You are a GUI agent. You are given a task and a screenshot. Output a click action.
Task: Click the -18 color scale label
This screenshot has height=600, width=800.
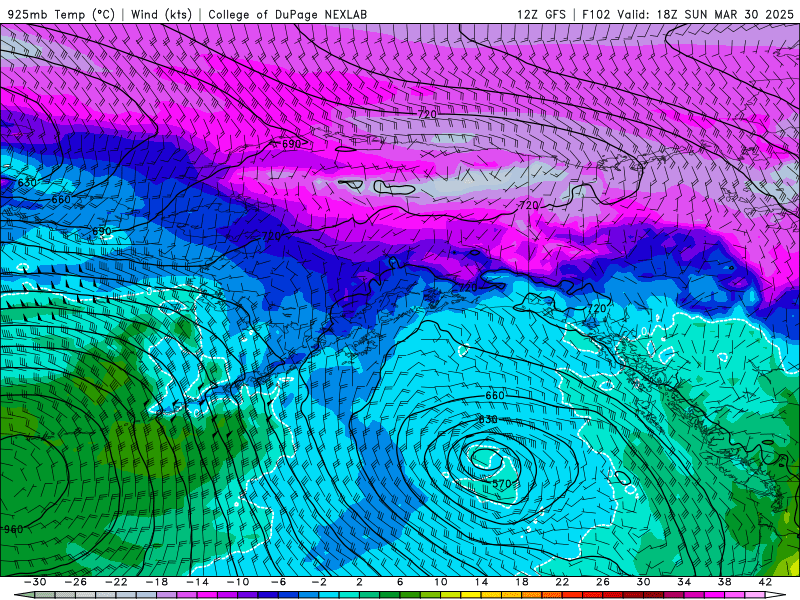click(x=157, y=582)
